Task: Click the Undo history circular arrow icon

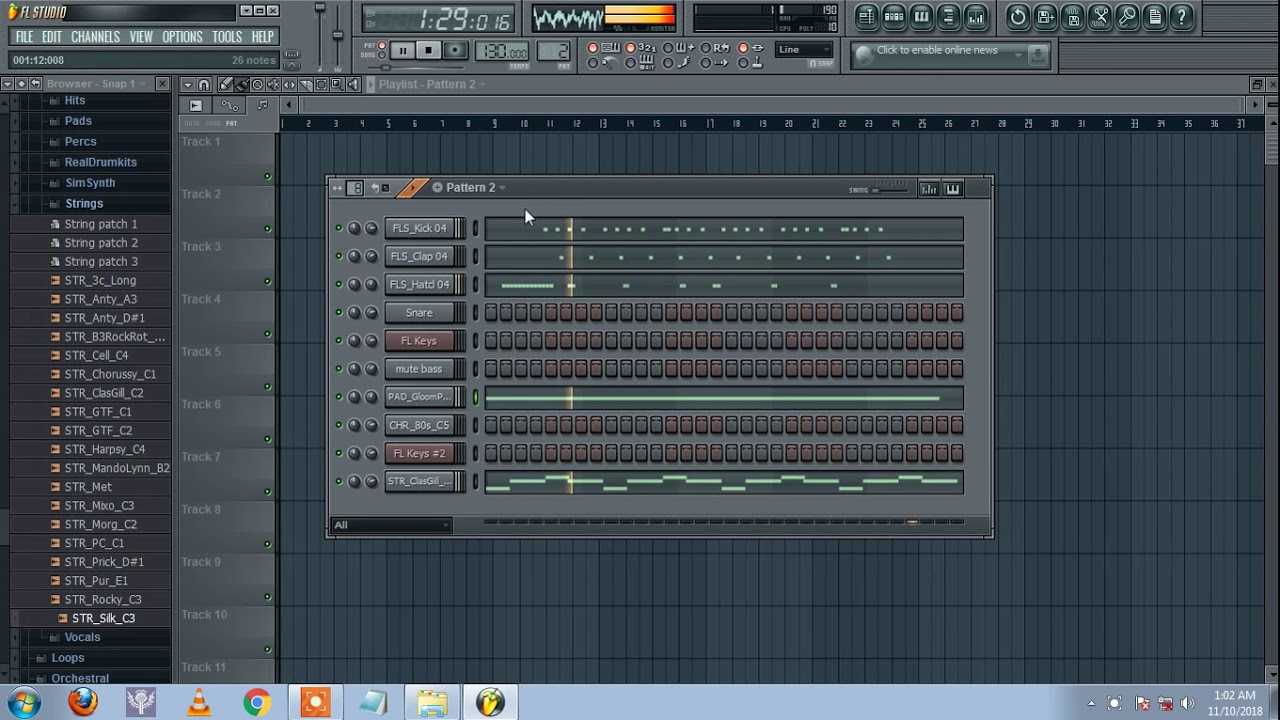Action: (1018, 16)
